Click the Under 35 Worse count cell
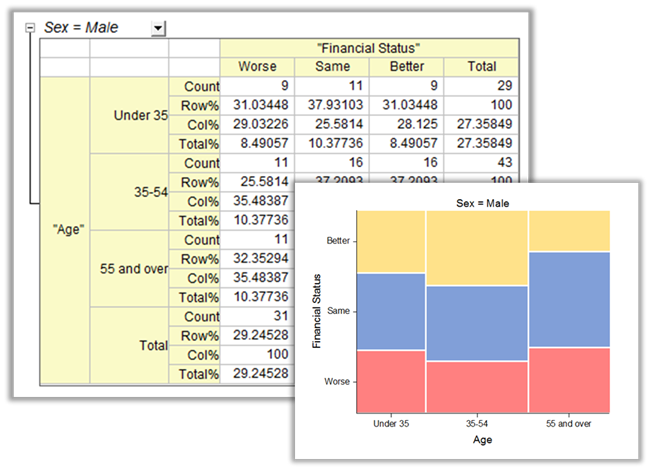 (x=257, y=86)
